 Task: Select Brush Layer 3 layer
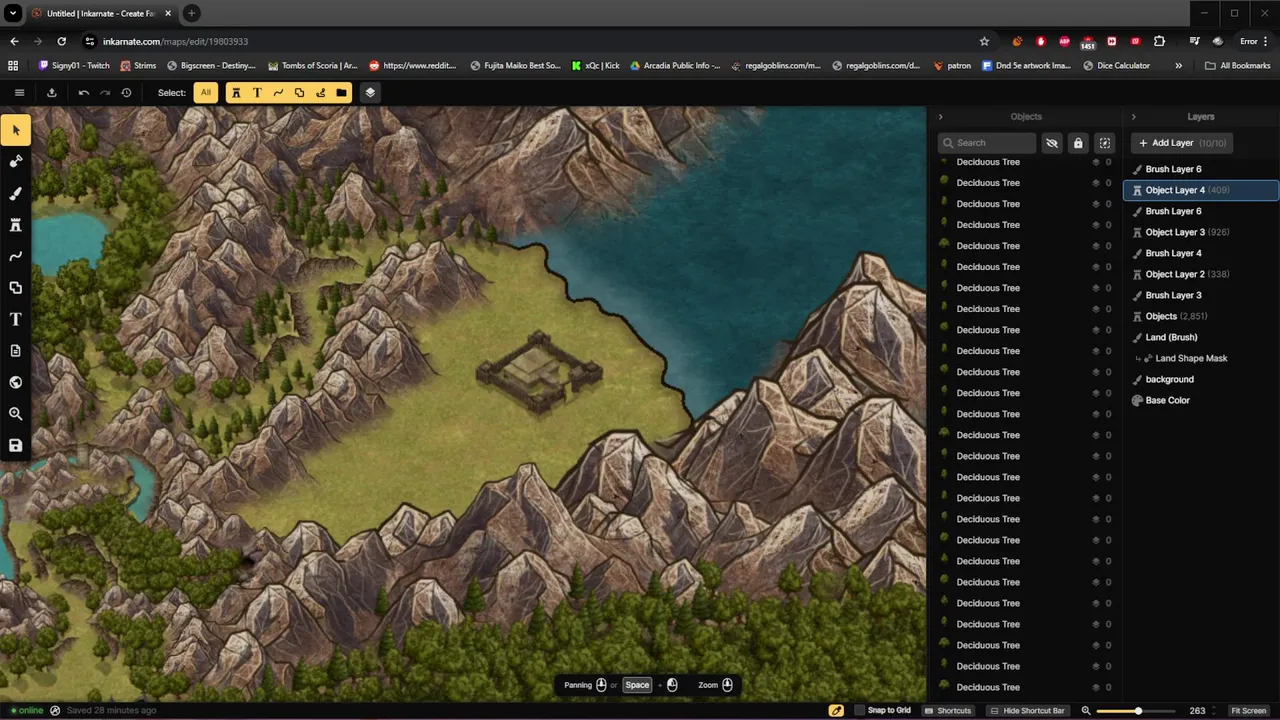1201,295
